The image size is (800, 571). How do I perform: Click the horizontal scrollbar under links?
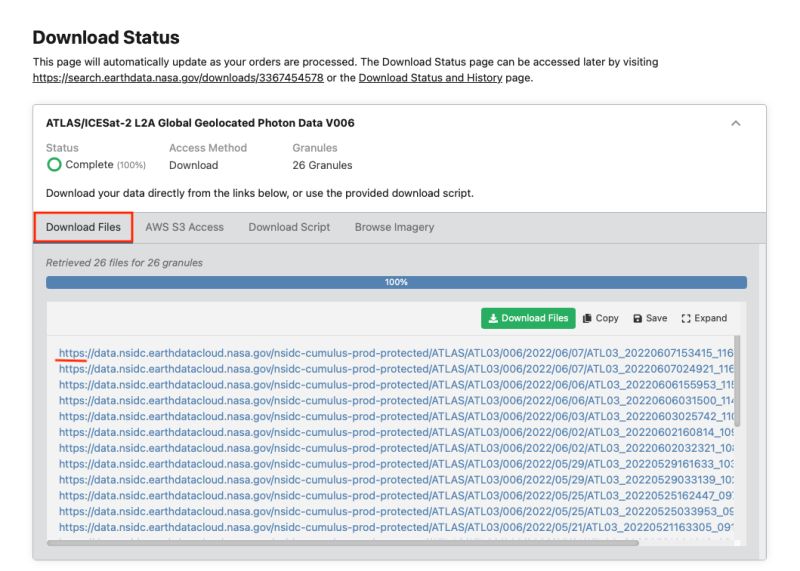coord(342,543)
